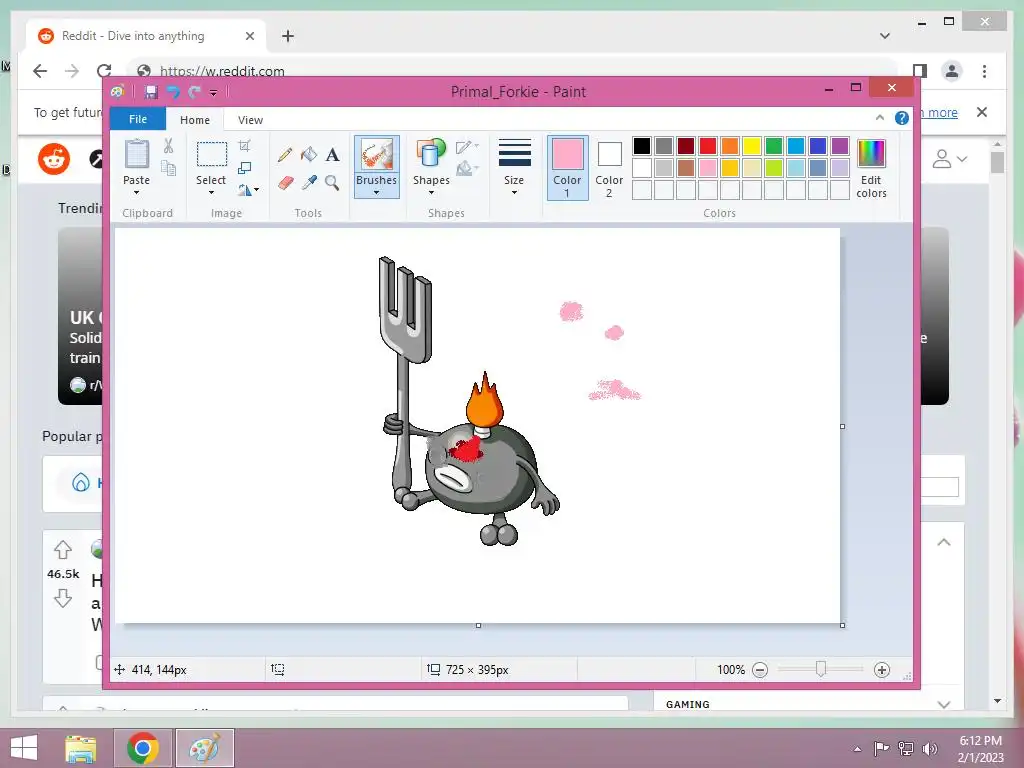Open the Customize Quick Access Toolbar dropdown
Viewport: 1024px width, 768px height.
click(214, 93)
